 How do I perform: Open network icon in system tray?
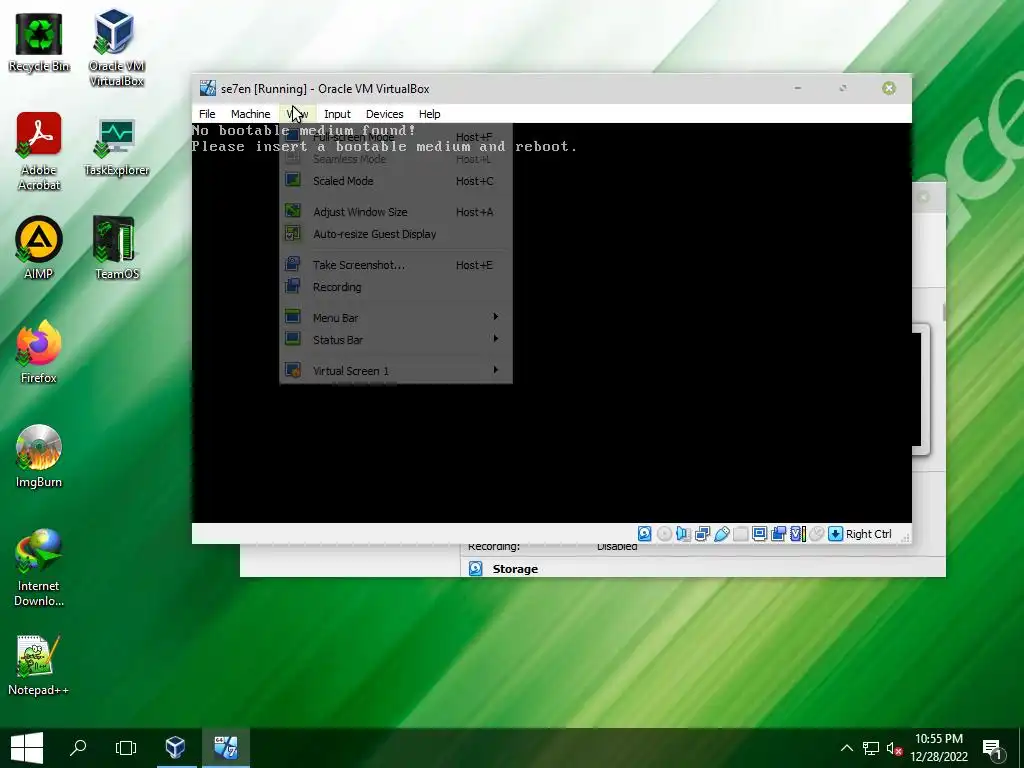coord(871,748)
